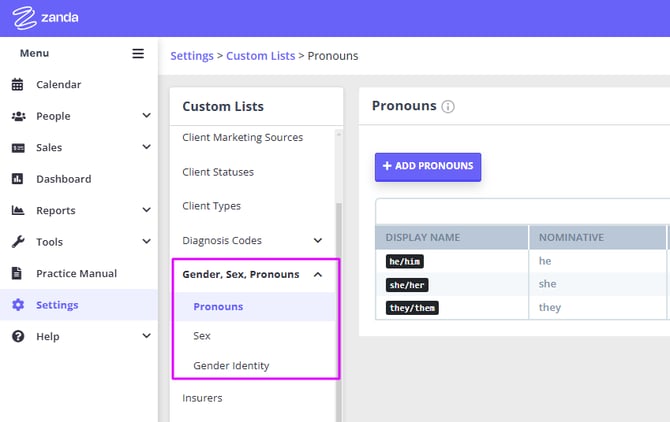Open Dashboard using its chart icon
Screen dimensions: 670x422
18,179
